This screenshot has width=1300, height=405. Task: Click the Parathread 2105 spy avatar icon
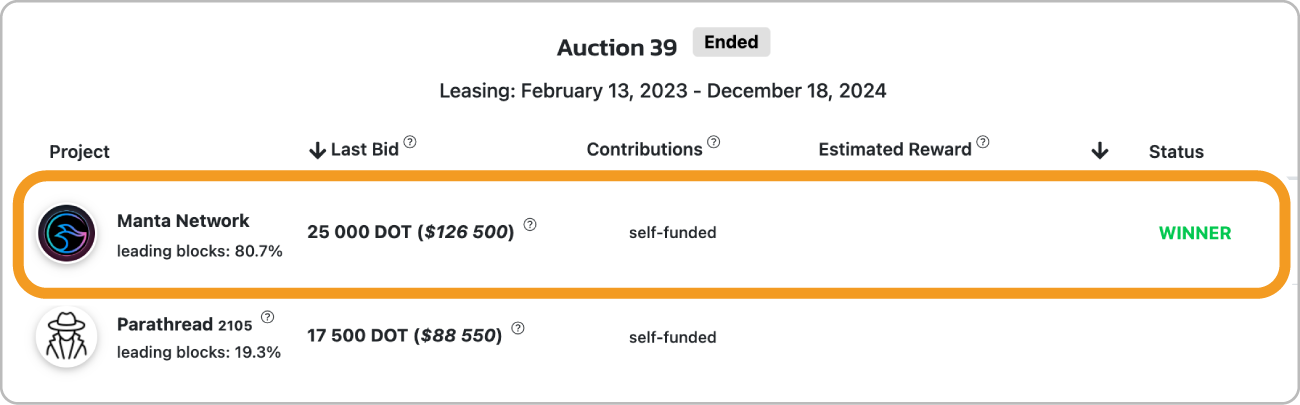[66, 337]
